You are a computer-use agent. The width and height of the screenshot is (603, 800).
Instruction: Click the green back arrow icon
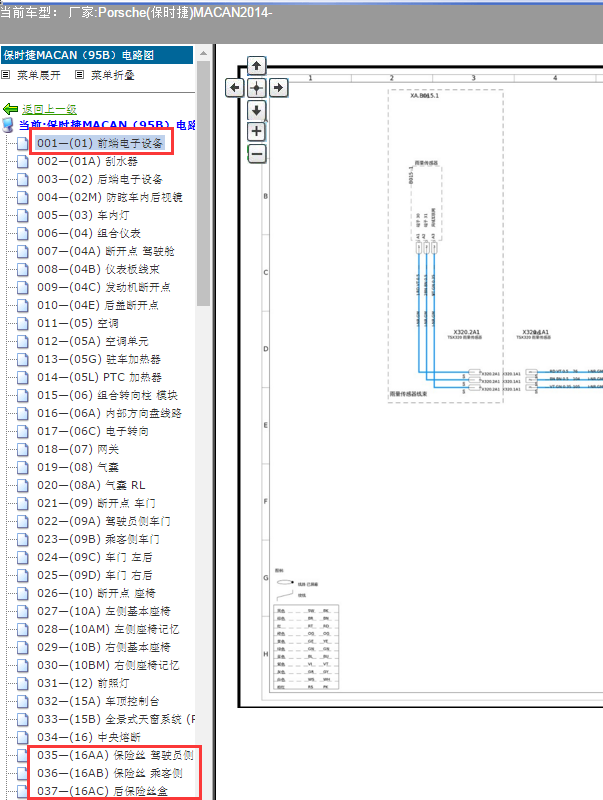10,109
